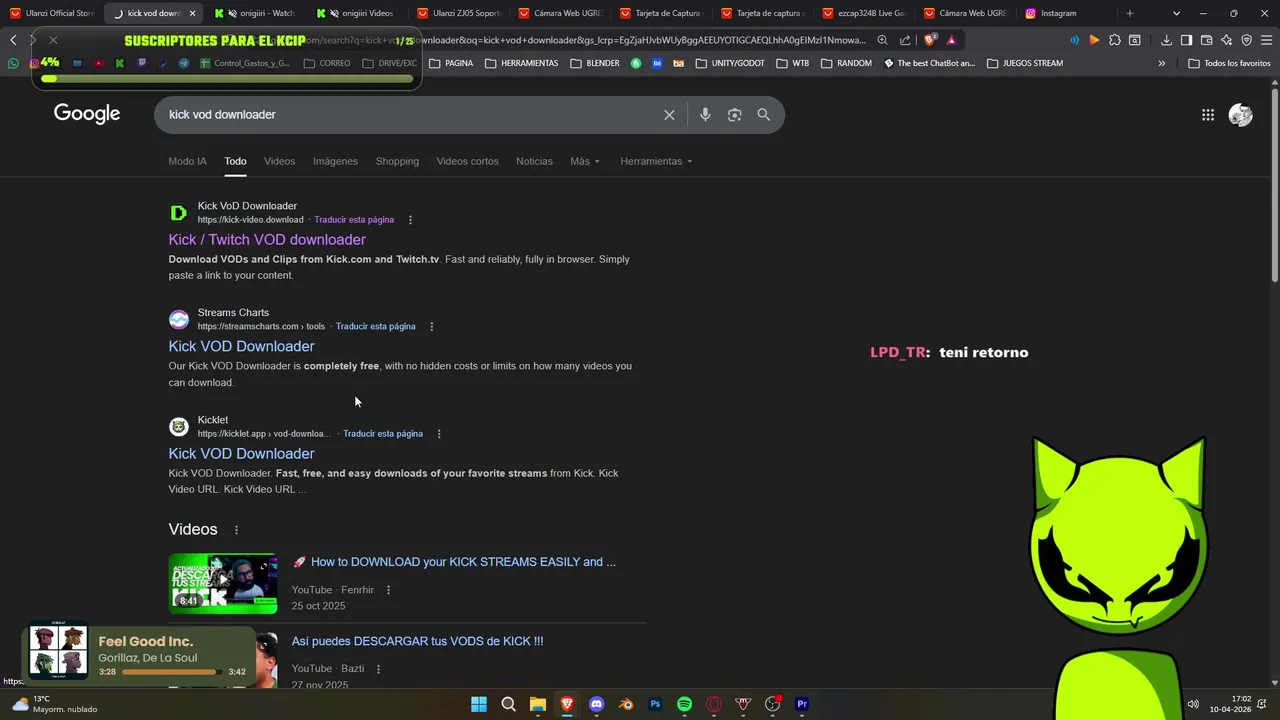This screenshot has width=1280, height=720.
Task: Translate the kick-video.download result page
Action: pyautogui.click(x=354, y=220)
